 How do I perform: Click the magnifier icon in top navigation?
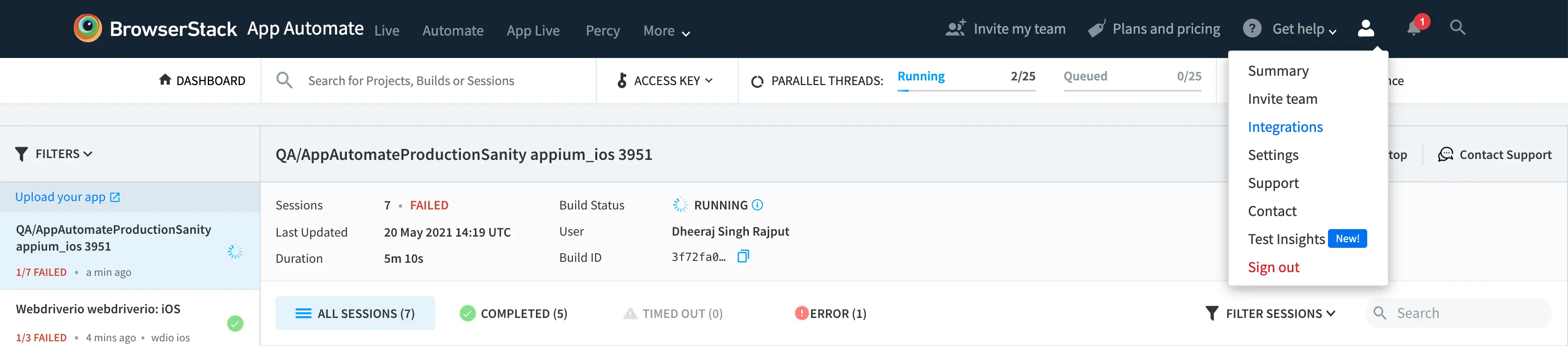tap(1457, 28)
